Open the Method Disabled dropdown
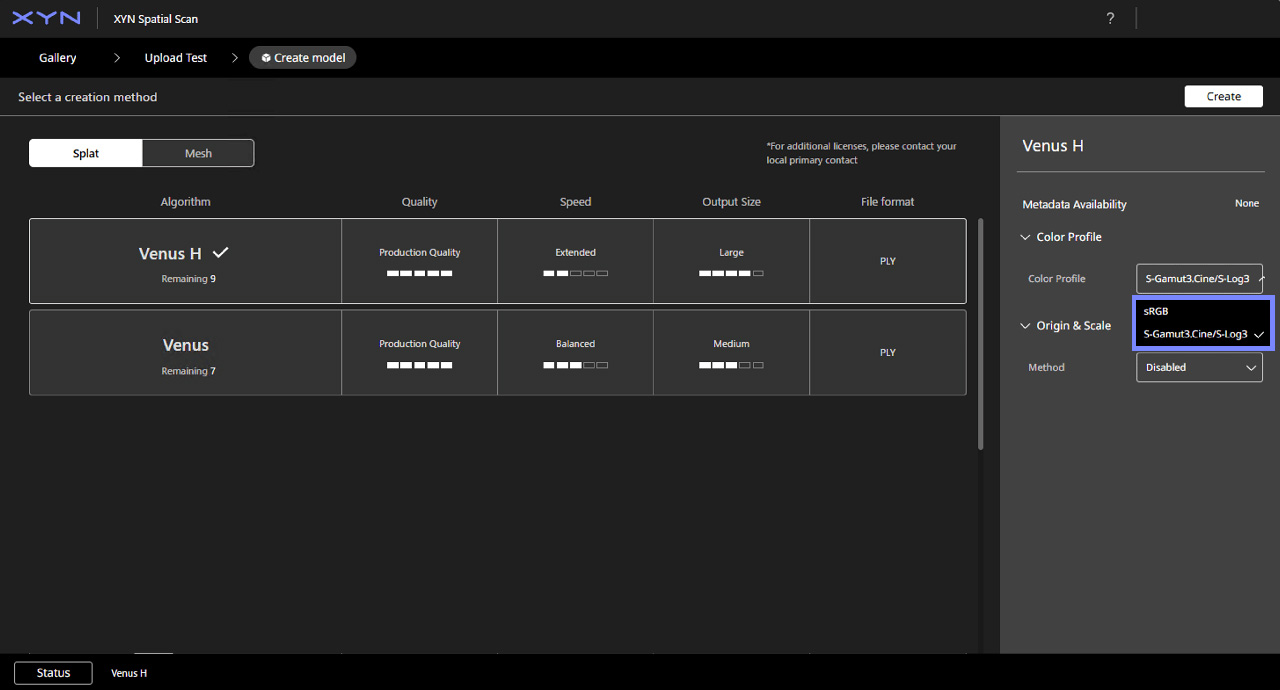Image resolution: width=1280 pixels, height=690 pixels. pos(1199,367)
